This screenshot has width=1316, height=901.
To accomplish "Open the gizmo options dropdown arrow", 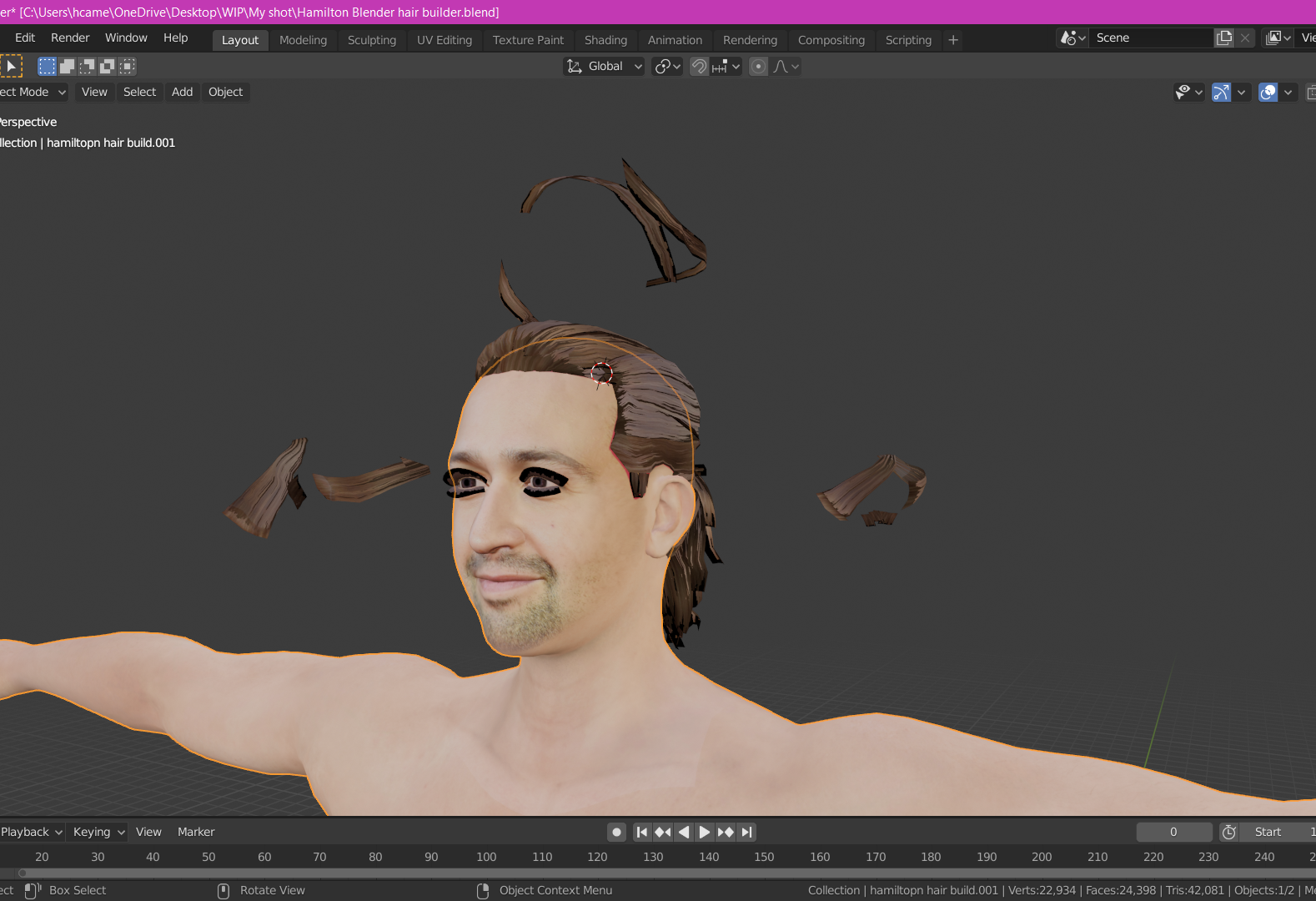I will click(1242, 92).
